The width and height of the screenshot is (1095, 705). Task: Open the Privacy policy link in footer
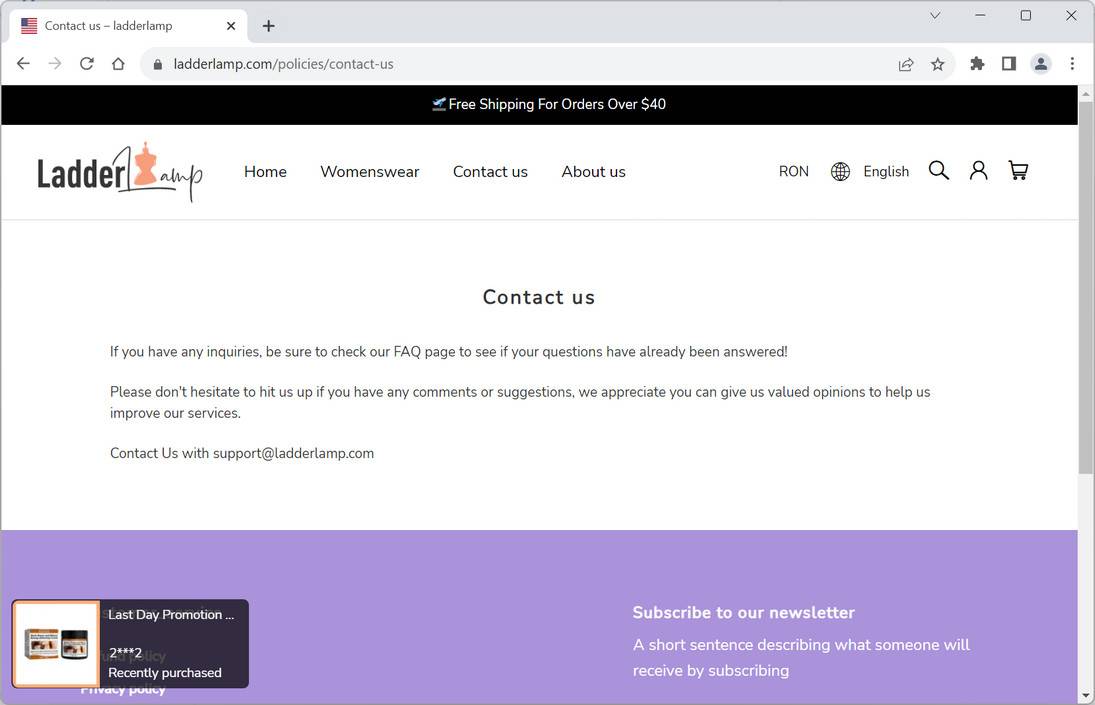coord(122,688)
